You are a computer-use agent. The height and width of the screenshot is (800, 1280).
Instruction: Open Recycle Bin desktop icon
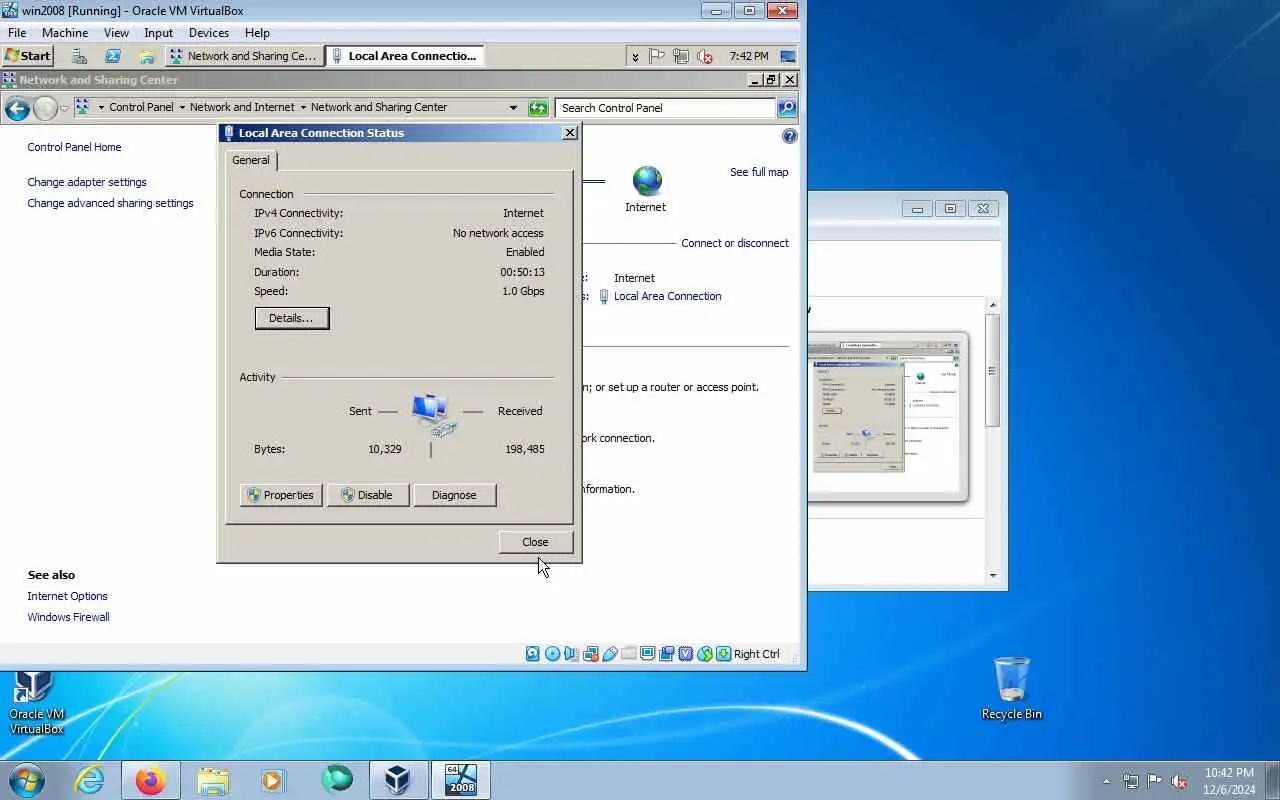coord(1012,688)
